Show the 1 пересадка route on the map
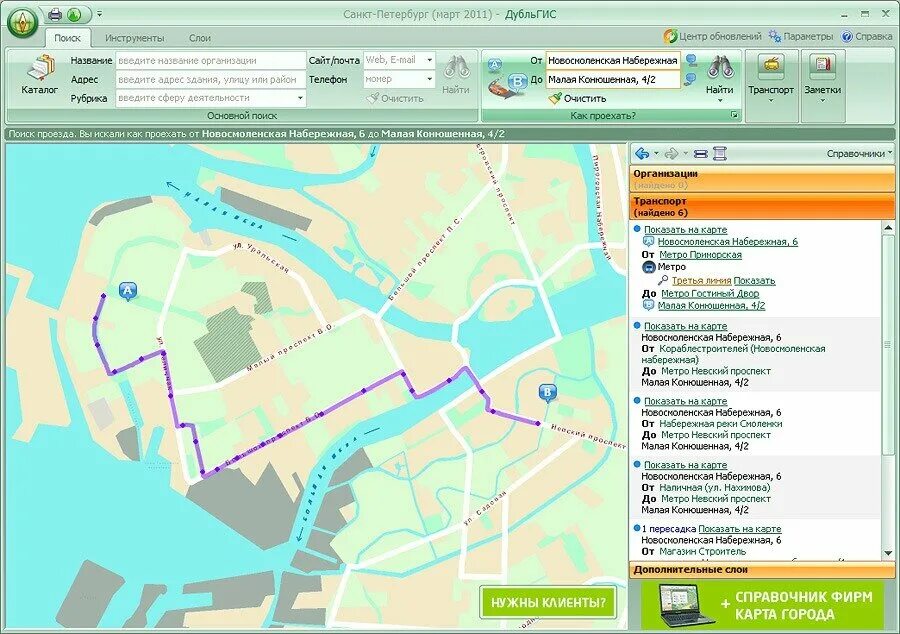The width and height of the screenshot is (900, 634). click(x=739, y=528)
